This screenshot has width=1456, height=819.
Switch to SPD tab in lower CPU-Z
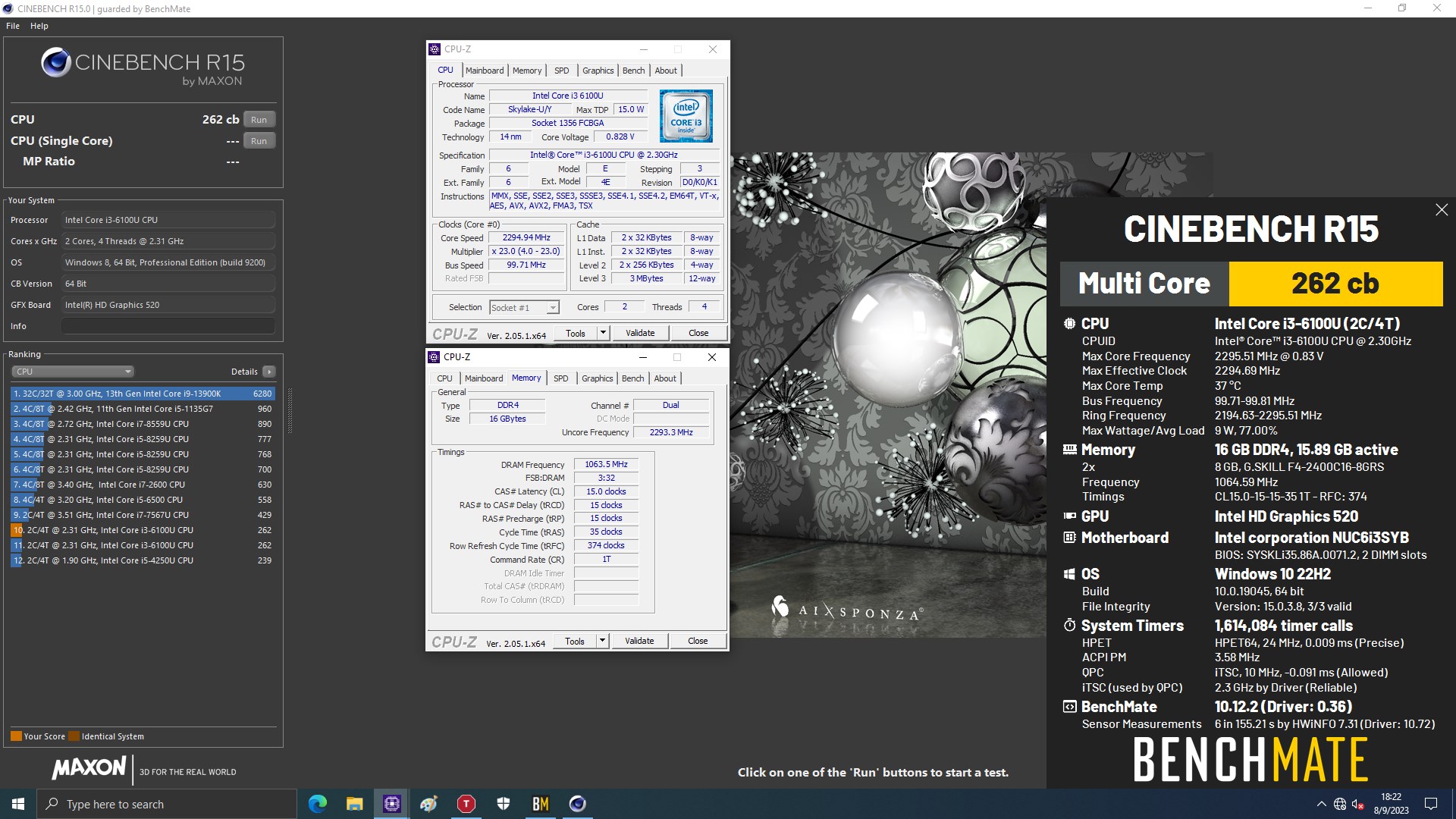click(x=560, y=378)
